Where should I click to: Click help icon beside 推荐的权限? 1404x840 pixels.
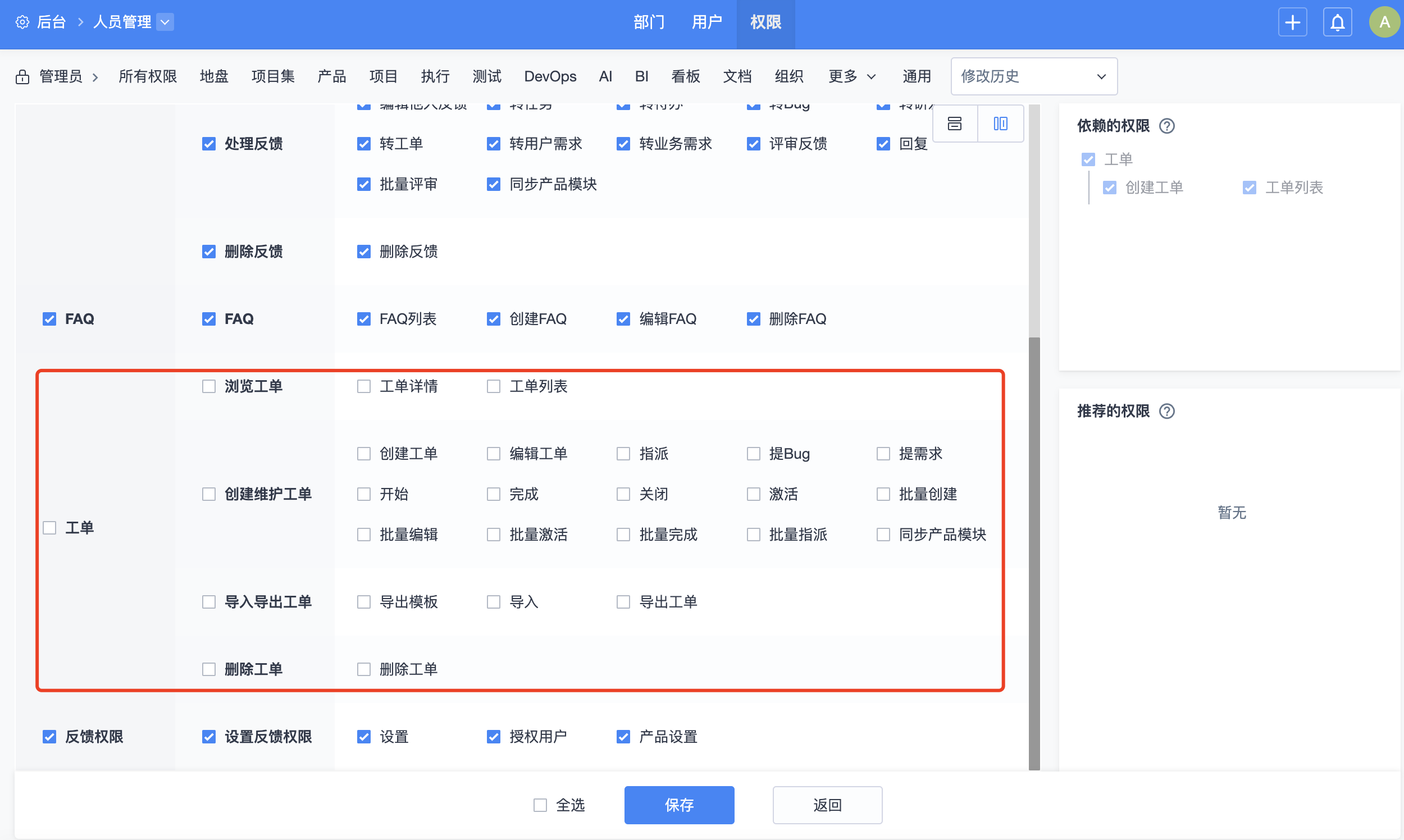coord(1167,411)
